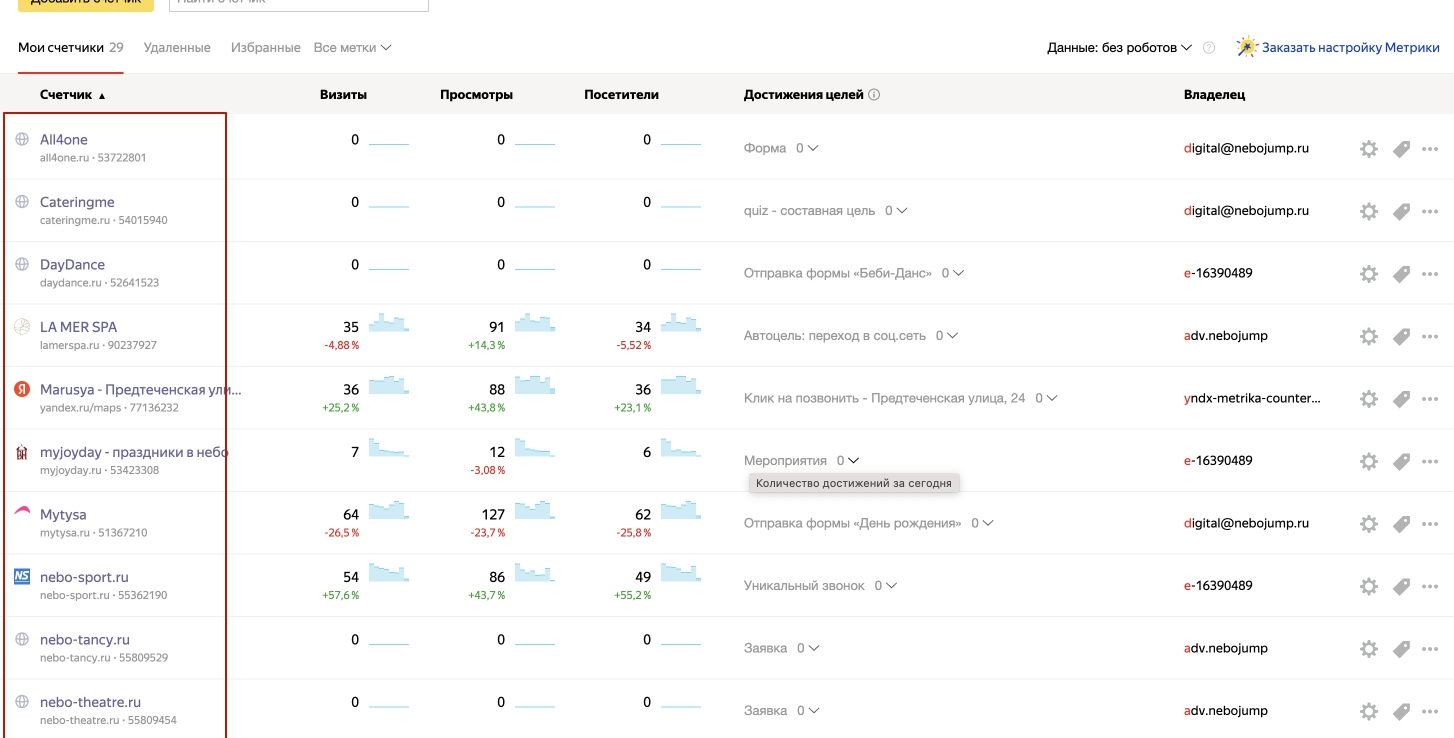This screenshot has height=738, width=1454.
Task: Open Данные: без роботов dropdown
Action: point(1119,48)
